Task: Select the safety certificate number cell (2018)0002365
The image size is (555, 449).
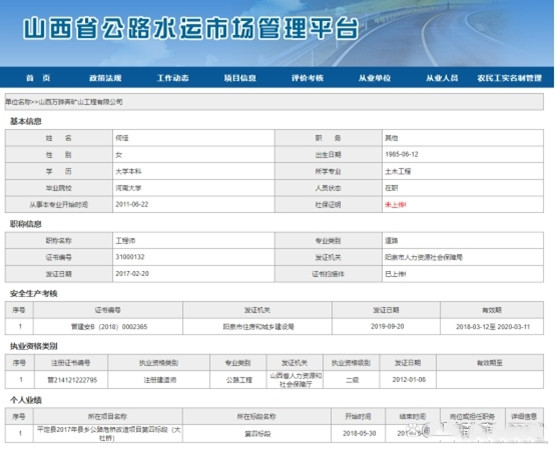Action: click(x=108, y=327)
